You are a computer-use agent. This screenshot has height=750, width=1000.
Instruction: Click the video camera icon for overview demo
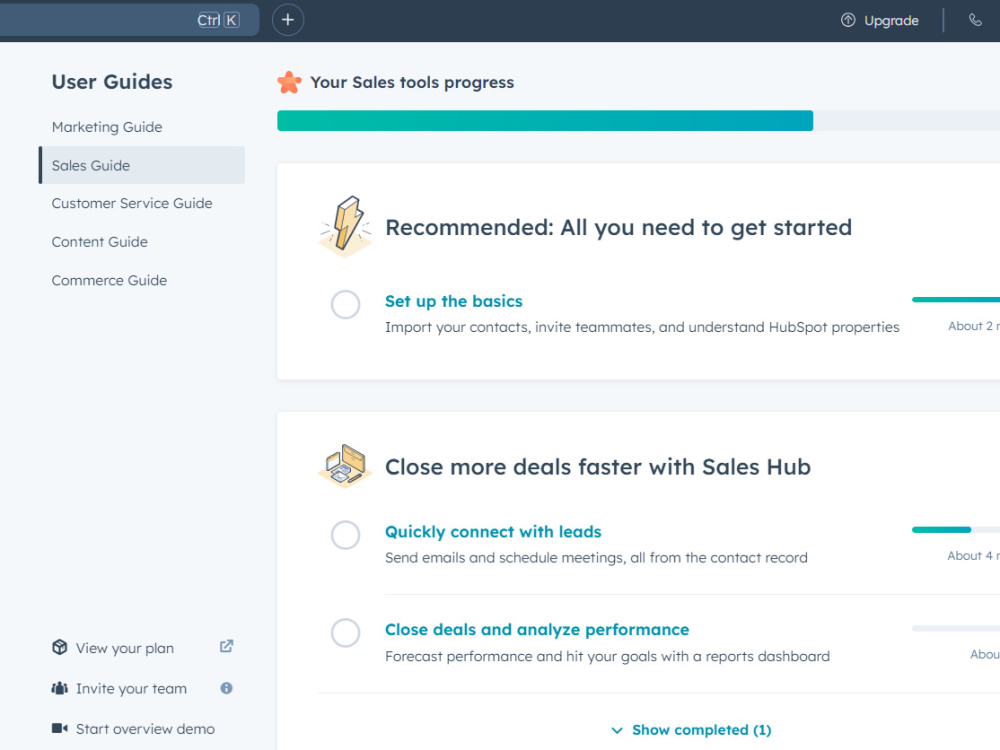point(60,728)
